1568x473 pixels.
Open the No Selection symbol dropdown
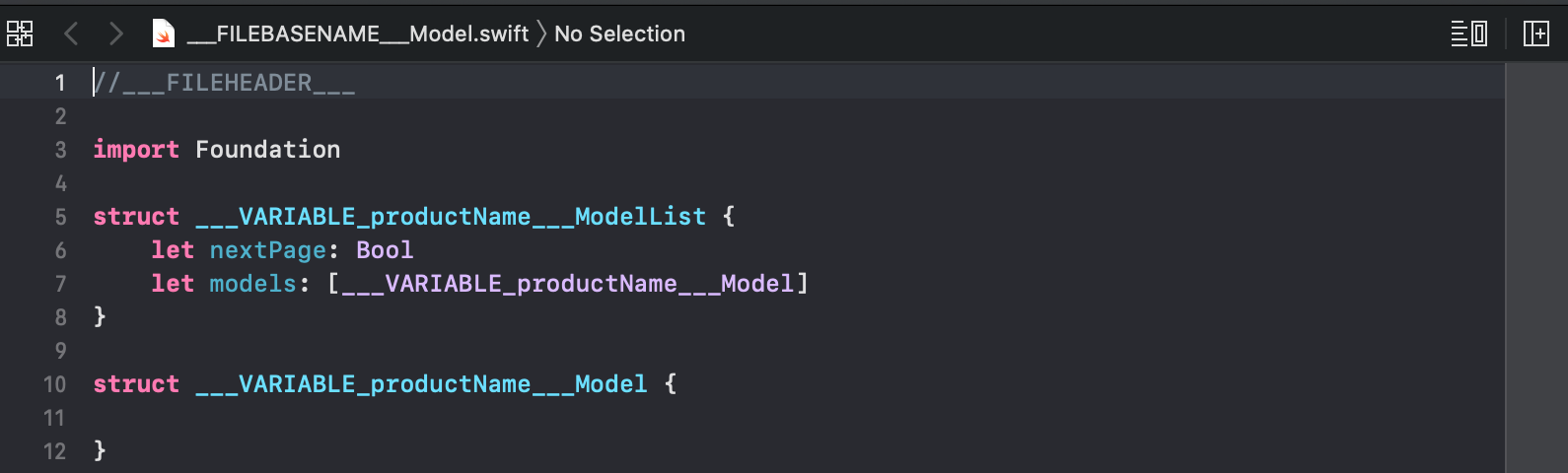[x=619, y=34]
